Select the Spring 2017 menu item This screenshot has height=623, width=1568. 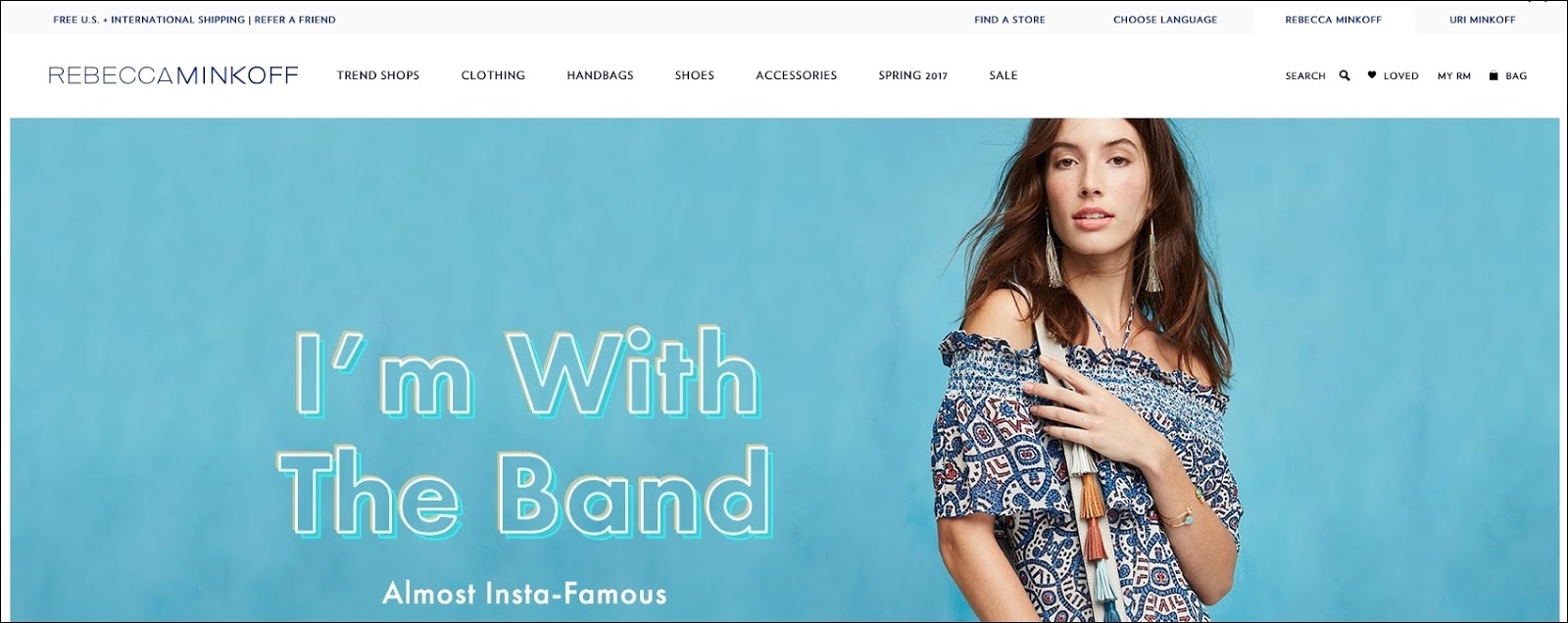click(913, 75)
